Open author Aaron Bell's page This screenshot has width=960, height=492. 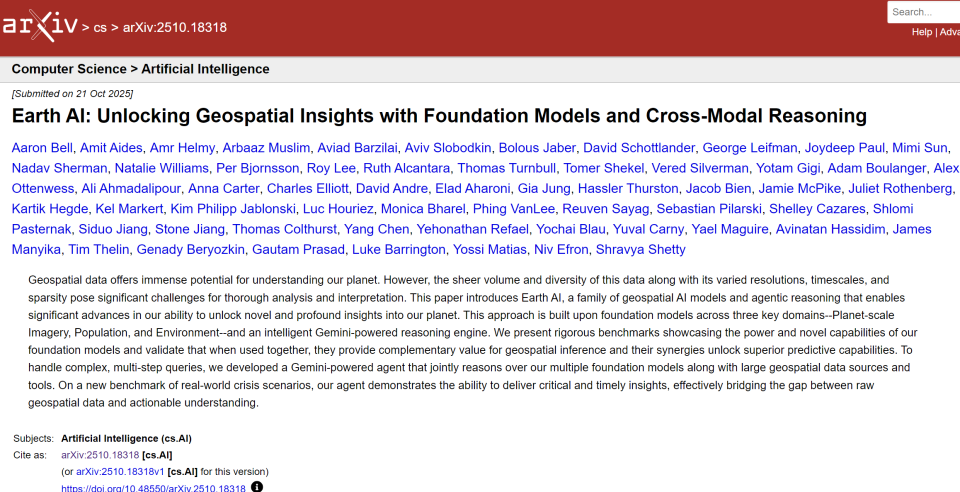point(44,147)
